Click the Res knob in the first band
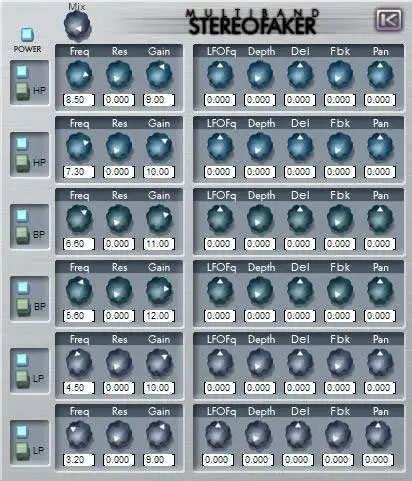Screen dimensions: 412x481 coord(119,75)
